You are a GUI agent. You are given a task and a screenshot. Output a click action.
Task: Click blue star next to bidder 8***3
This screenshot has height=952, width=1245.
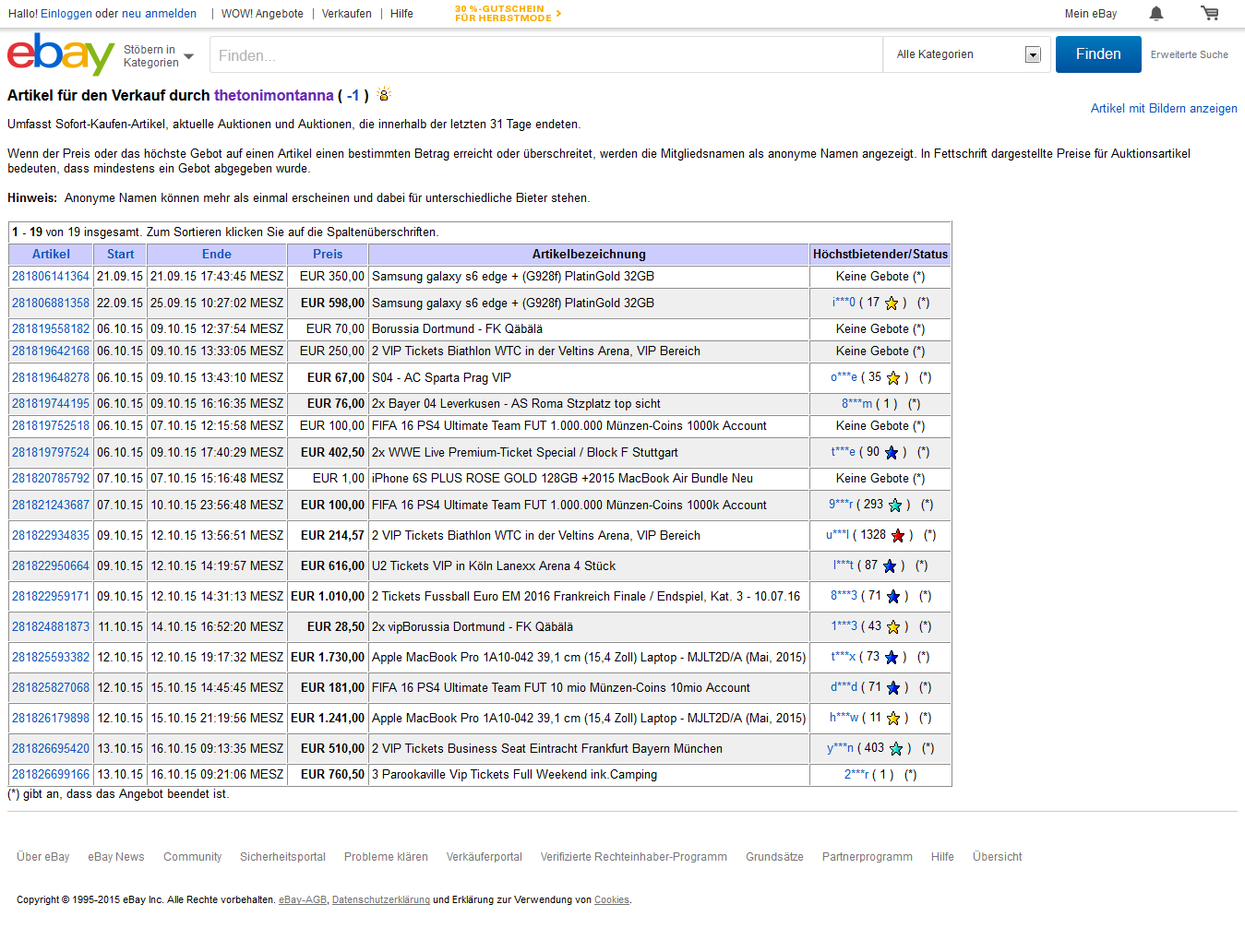(893, 597)
